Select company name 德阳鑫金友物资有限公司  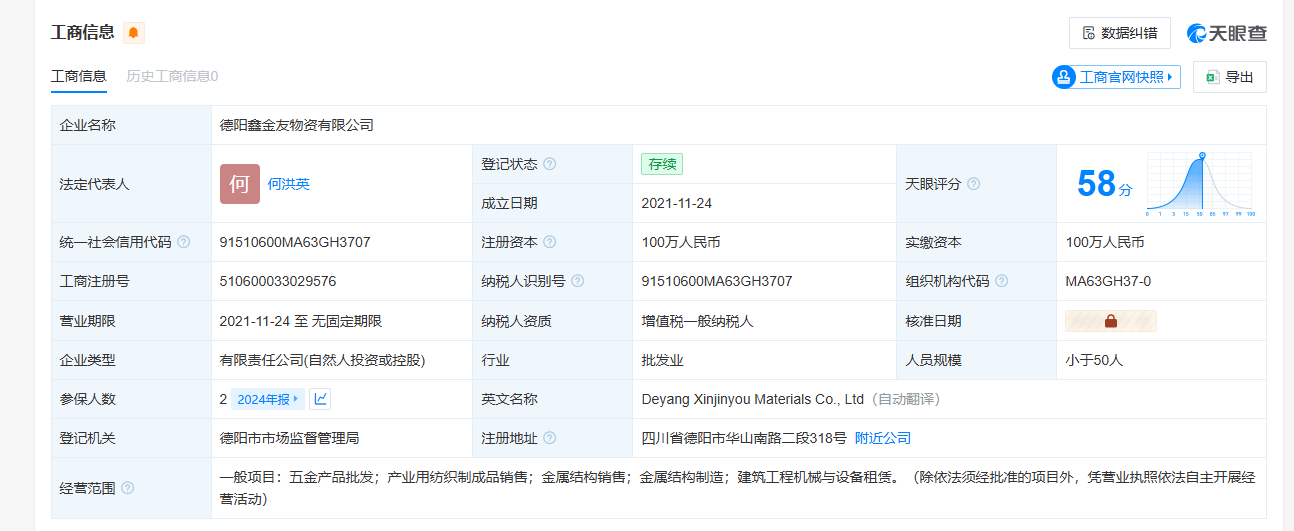297,125
